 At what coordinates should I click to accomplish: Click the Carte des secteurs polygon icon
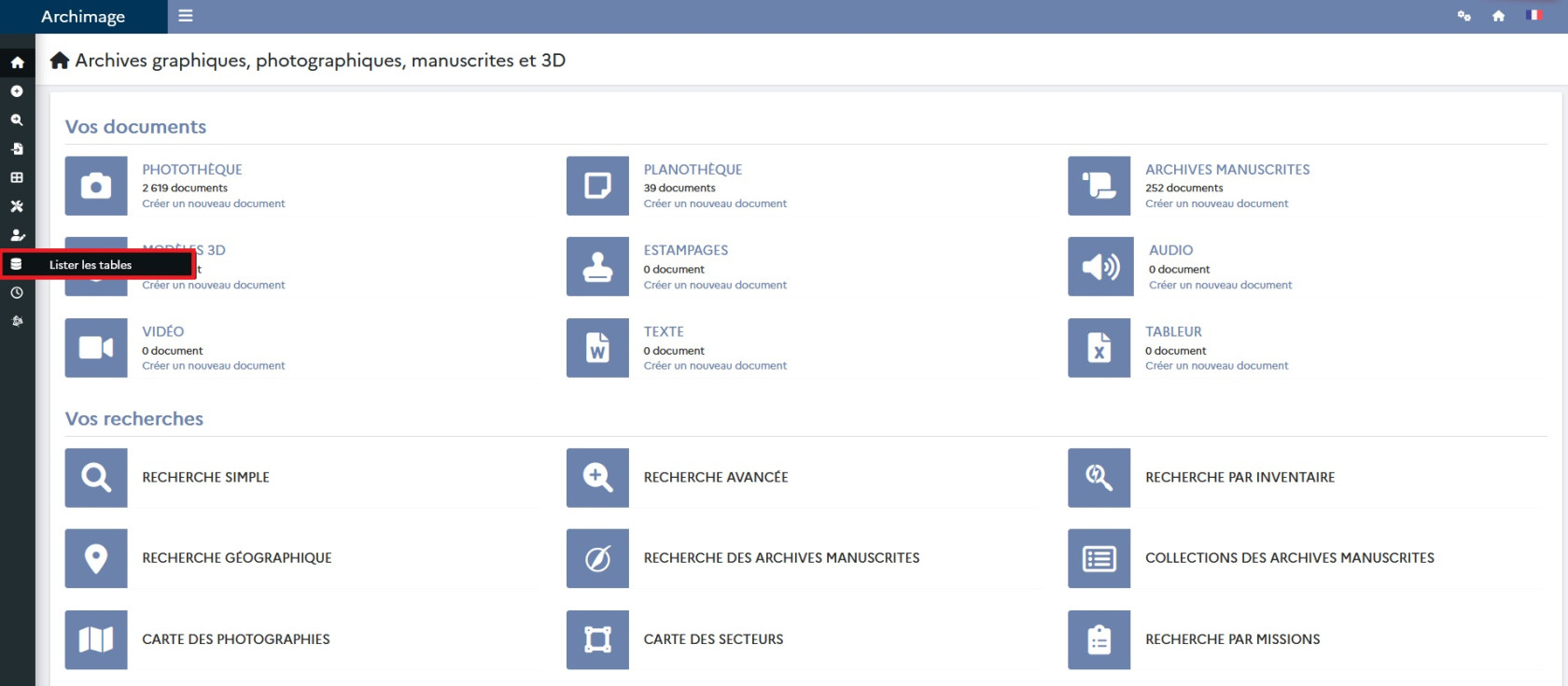(597, 640)
